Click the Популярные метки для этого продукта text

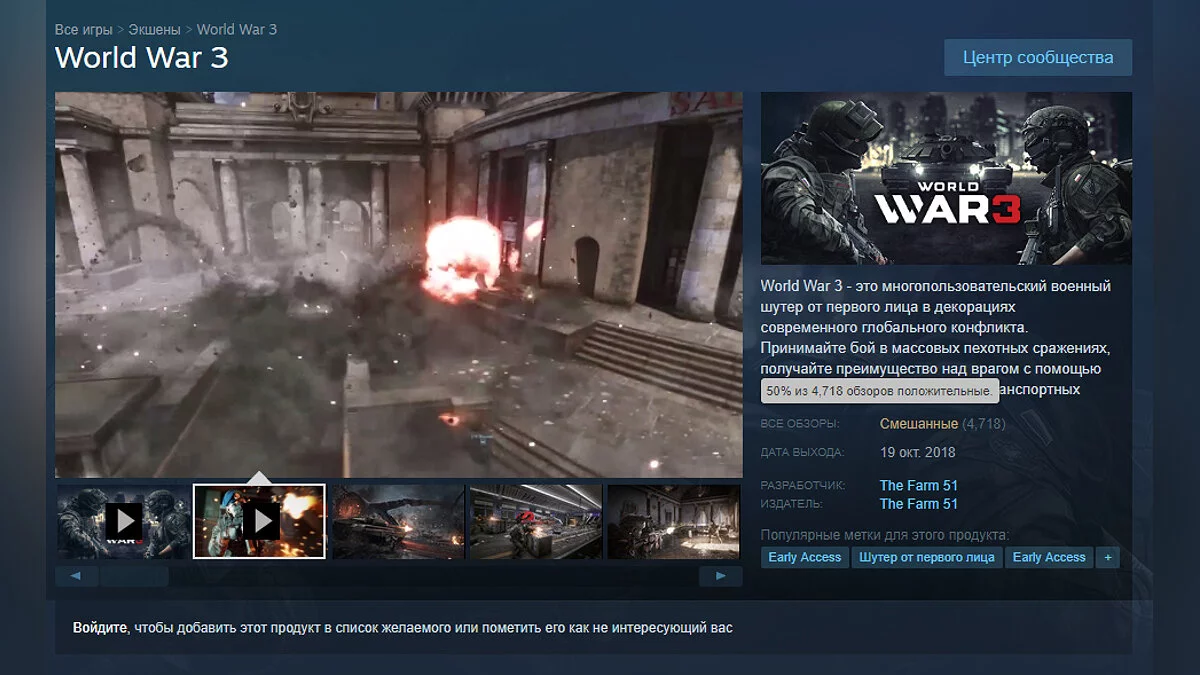pos(885,535)
